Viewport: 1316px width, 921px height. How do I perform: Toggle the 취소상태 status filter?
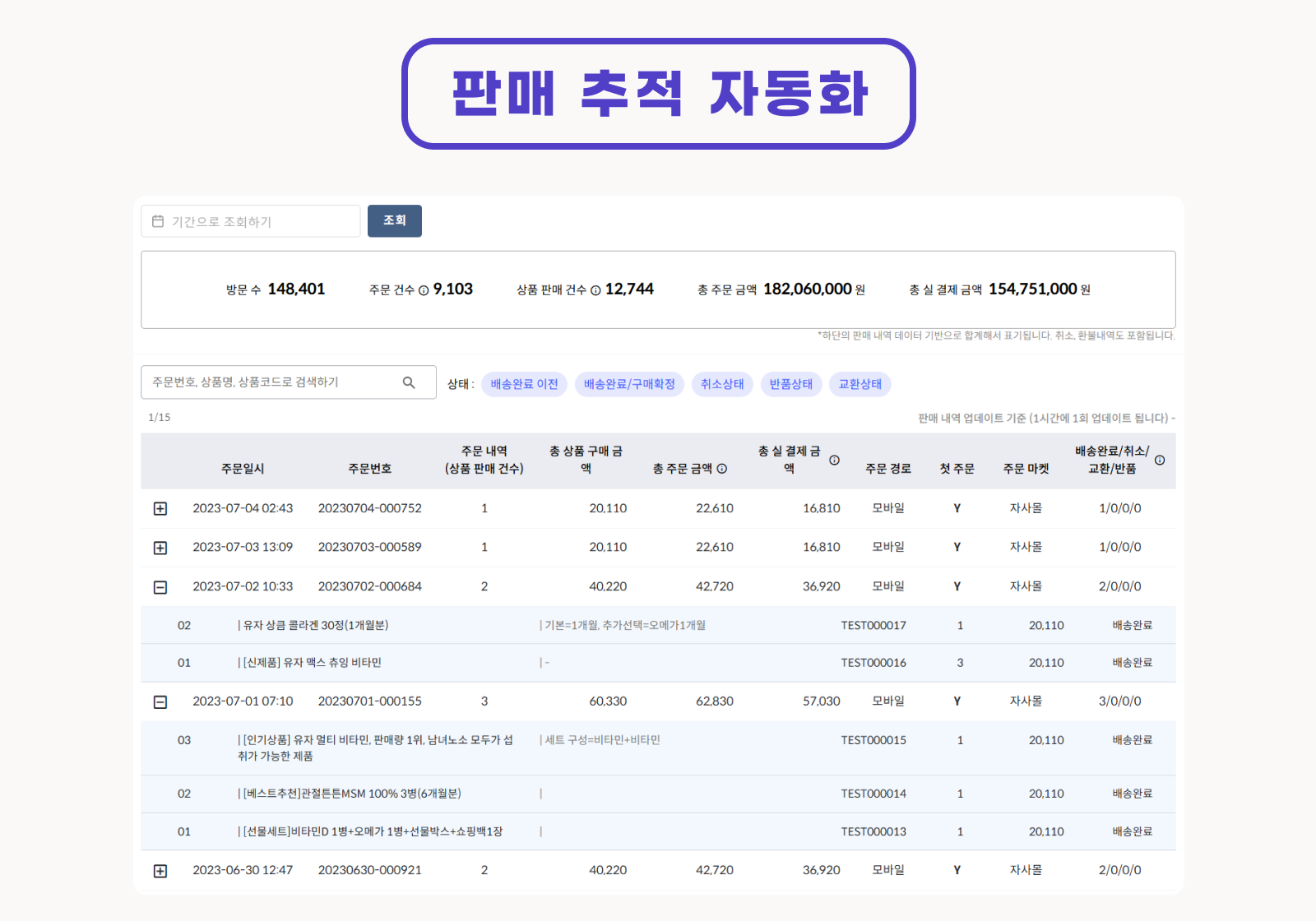click(x=722, y=383)
